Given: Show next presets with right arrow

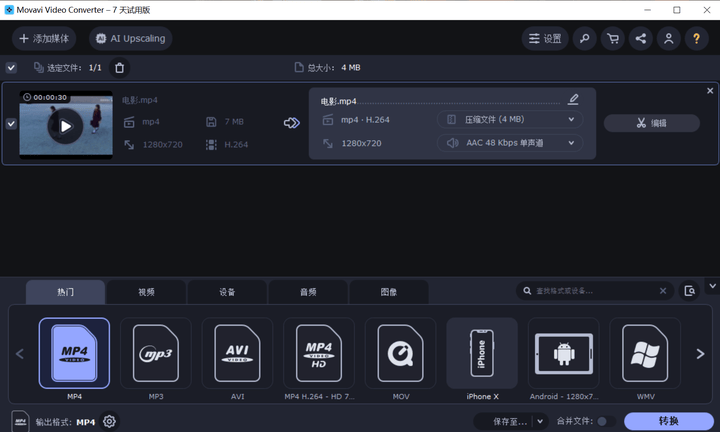Looking at the screenshot, I should pos(700,353).
